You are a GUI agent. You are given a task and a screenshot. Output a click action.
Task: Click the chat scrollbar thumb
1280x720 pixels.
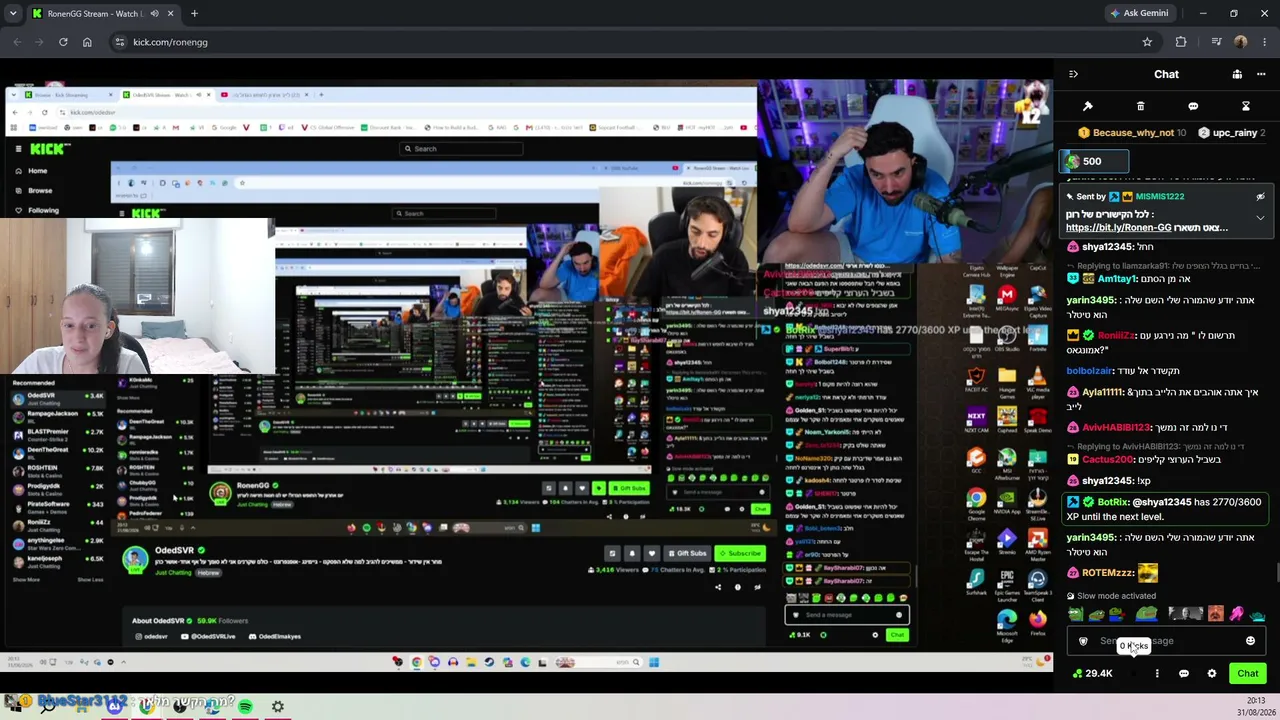1277,572
